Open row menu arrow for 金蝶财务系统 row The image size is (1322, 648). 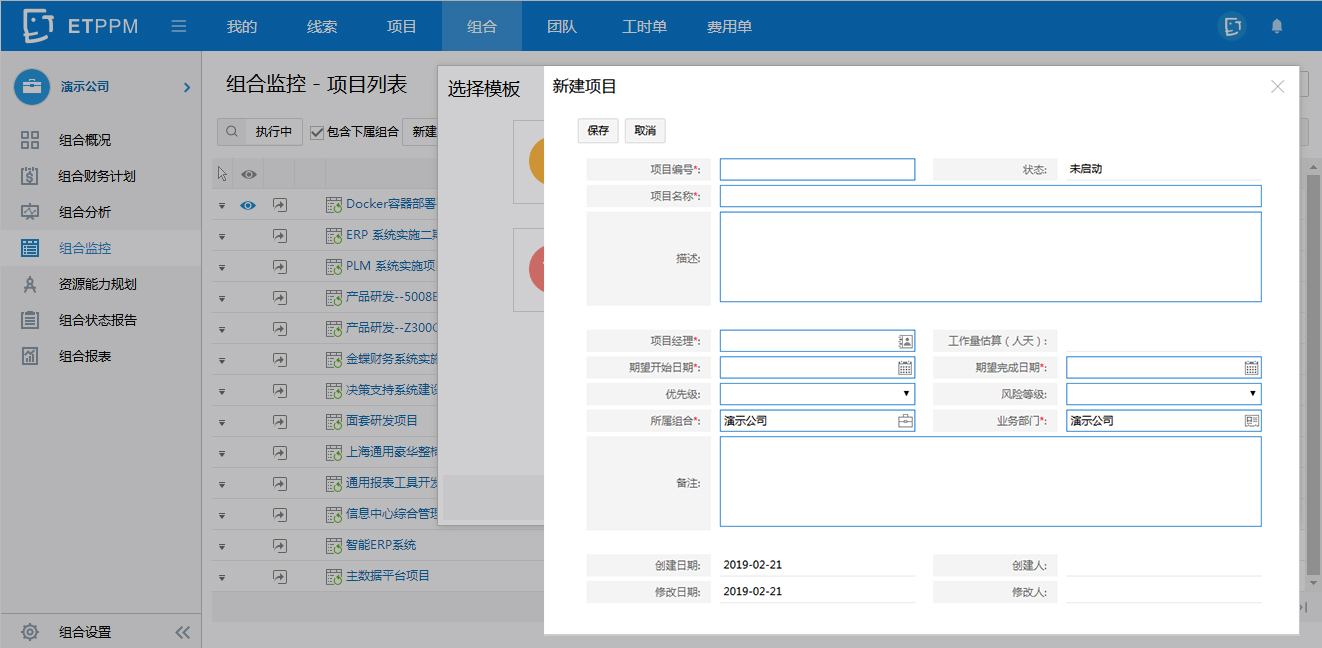(x=222, y=360)
